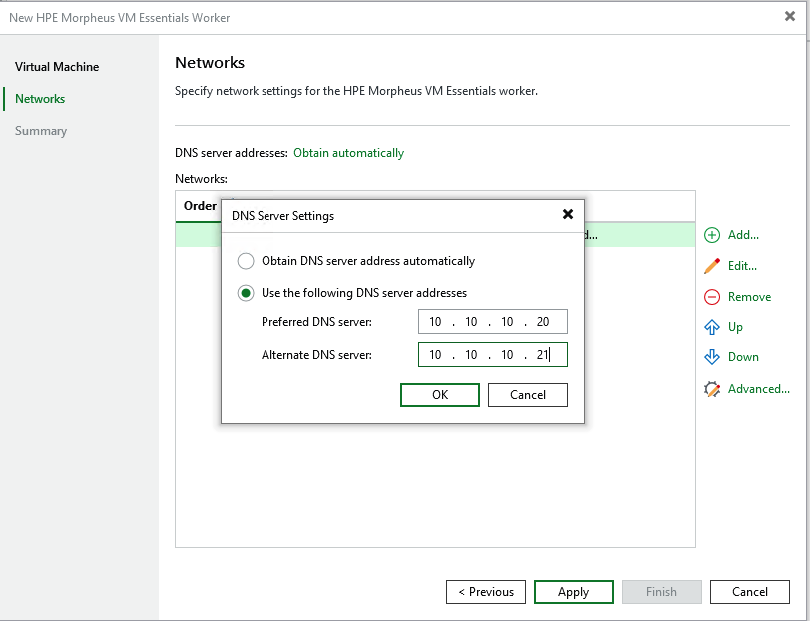Click the Obtain automatically DNS link

(x=348, y=153)
